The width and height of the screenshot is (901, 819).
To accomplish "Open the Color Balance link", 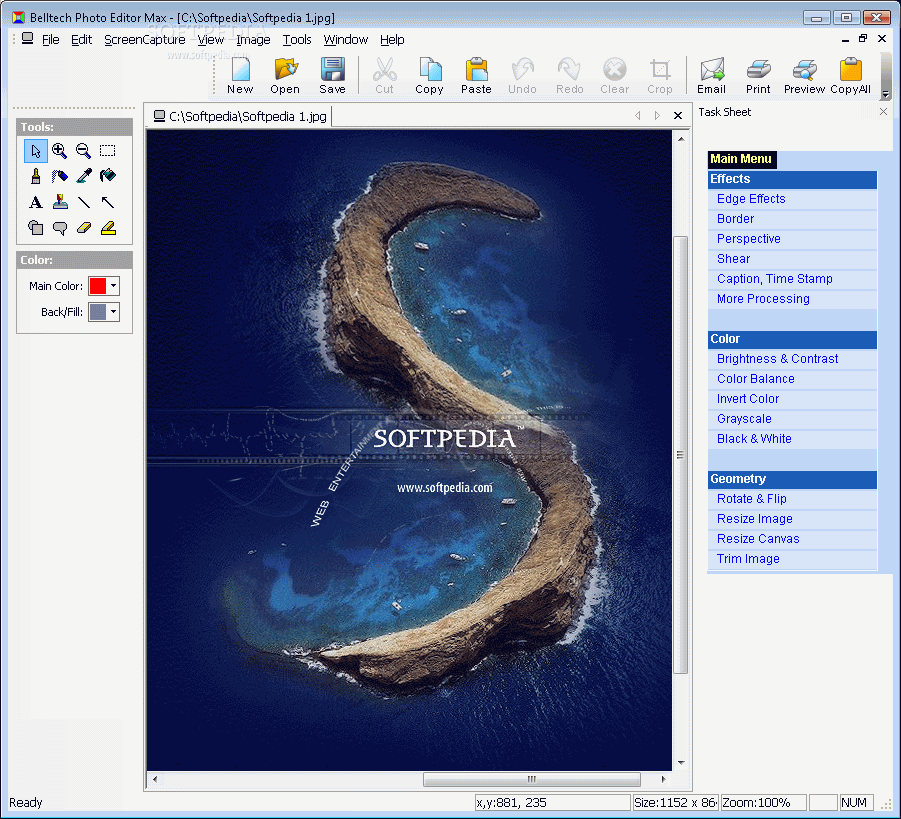I will 756,379.
